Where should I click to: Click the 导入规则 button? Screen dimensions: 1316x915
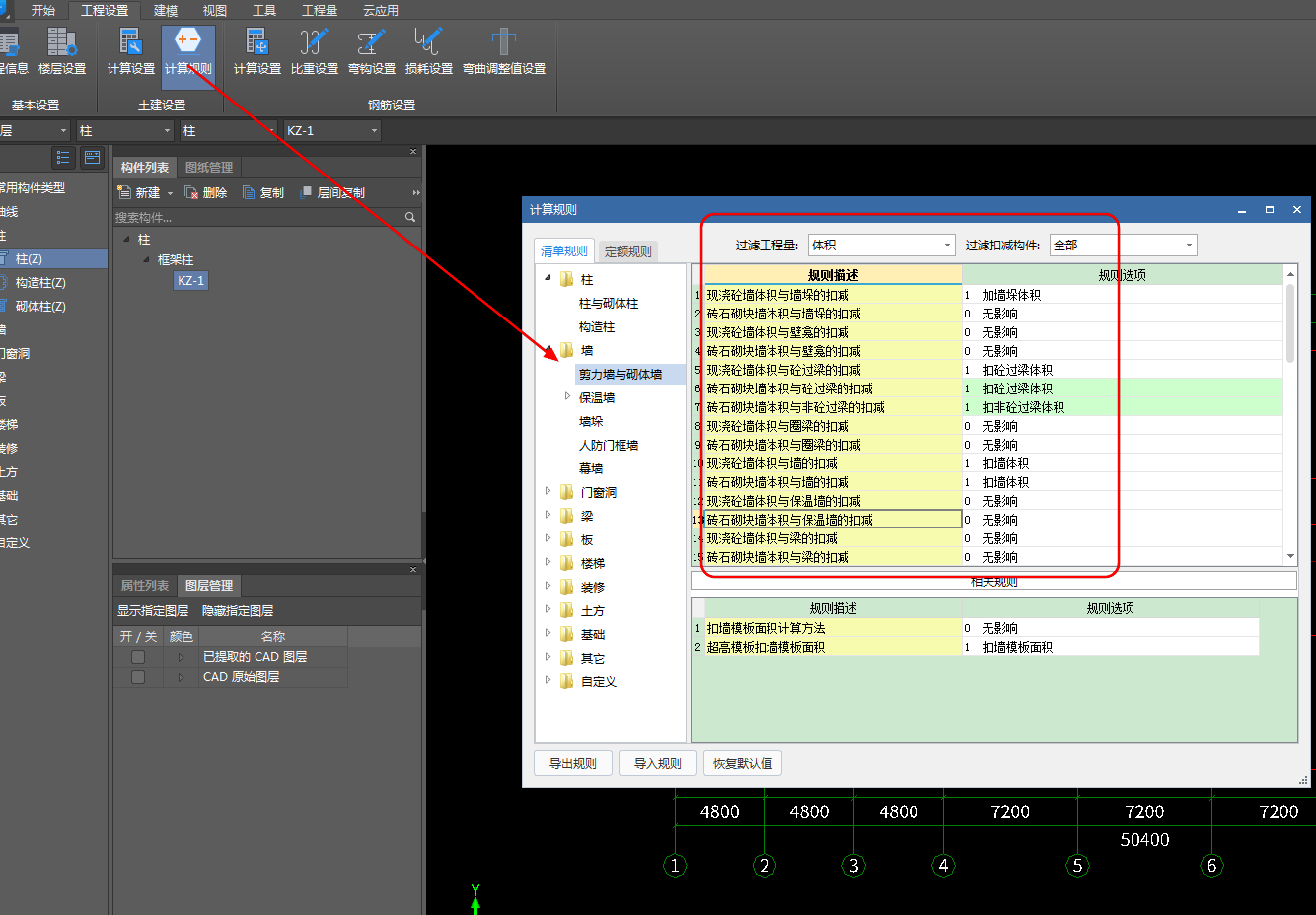click(x=658, y=763)
